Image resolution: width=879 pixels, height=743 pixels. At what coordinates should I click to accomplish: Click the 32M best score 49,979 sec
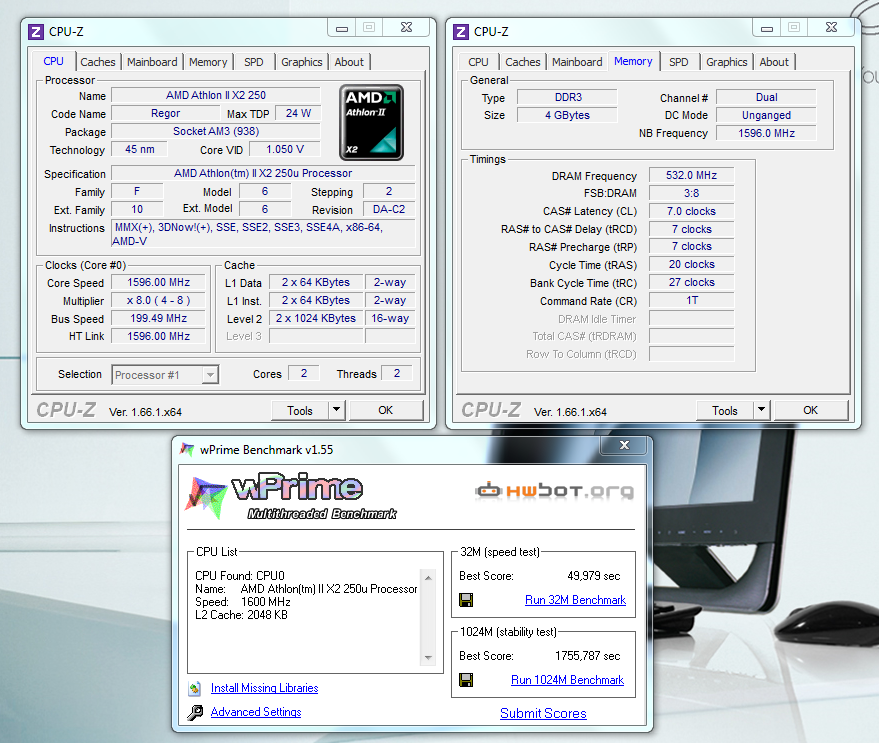pyautogui.click(x=594, y=576)
